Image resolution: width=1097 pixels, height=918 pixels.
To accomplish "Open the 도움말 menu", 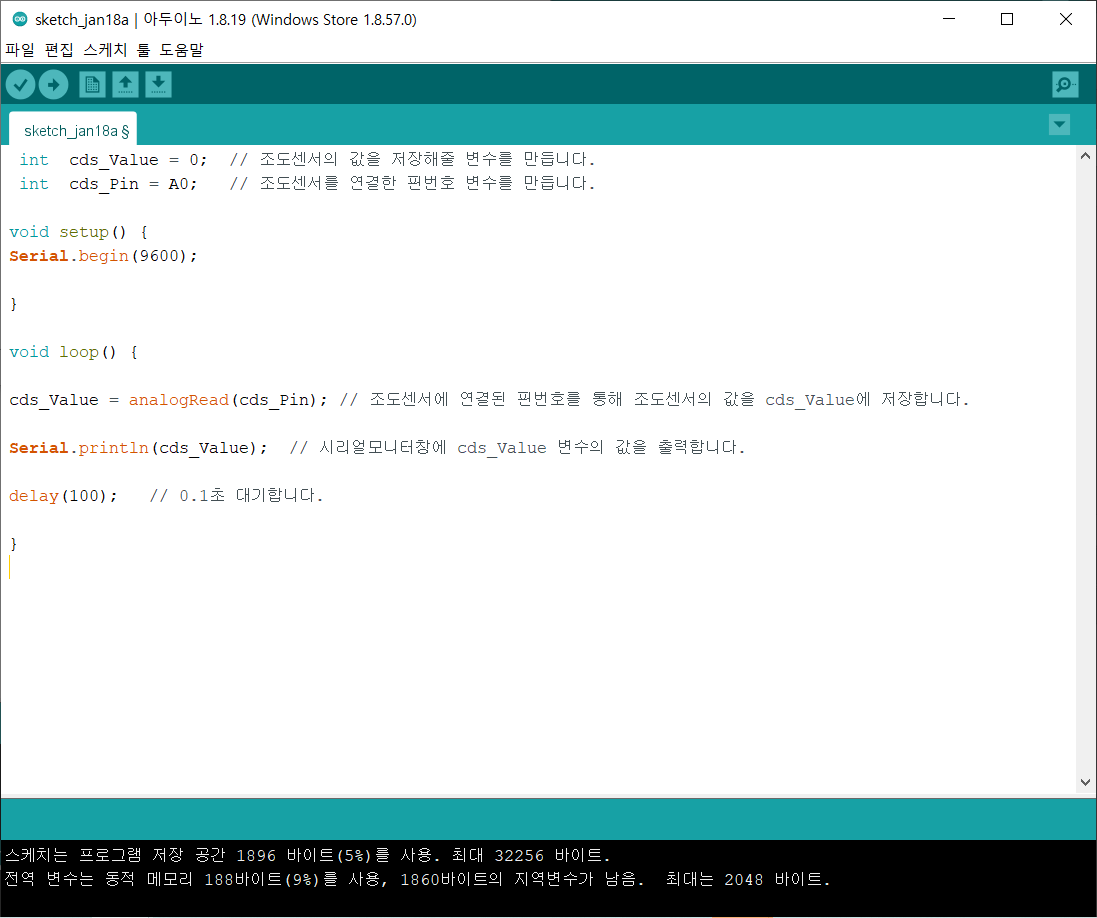I will click(181, 50).
